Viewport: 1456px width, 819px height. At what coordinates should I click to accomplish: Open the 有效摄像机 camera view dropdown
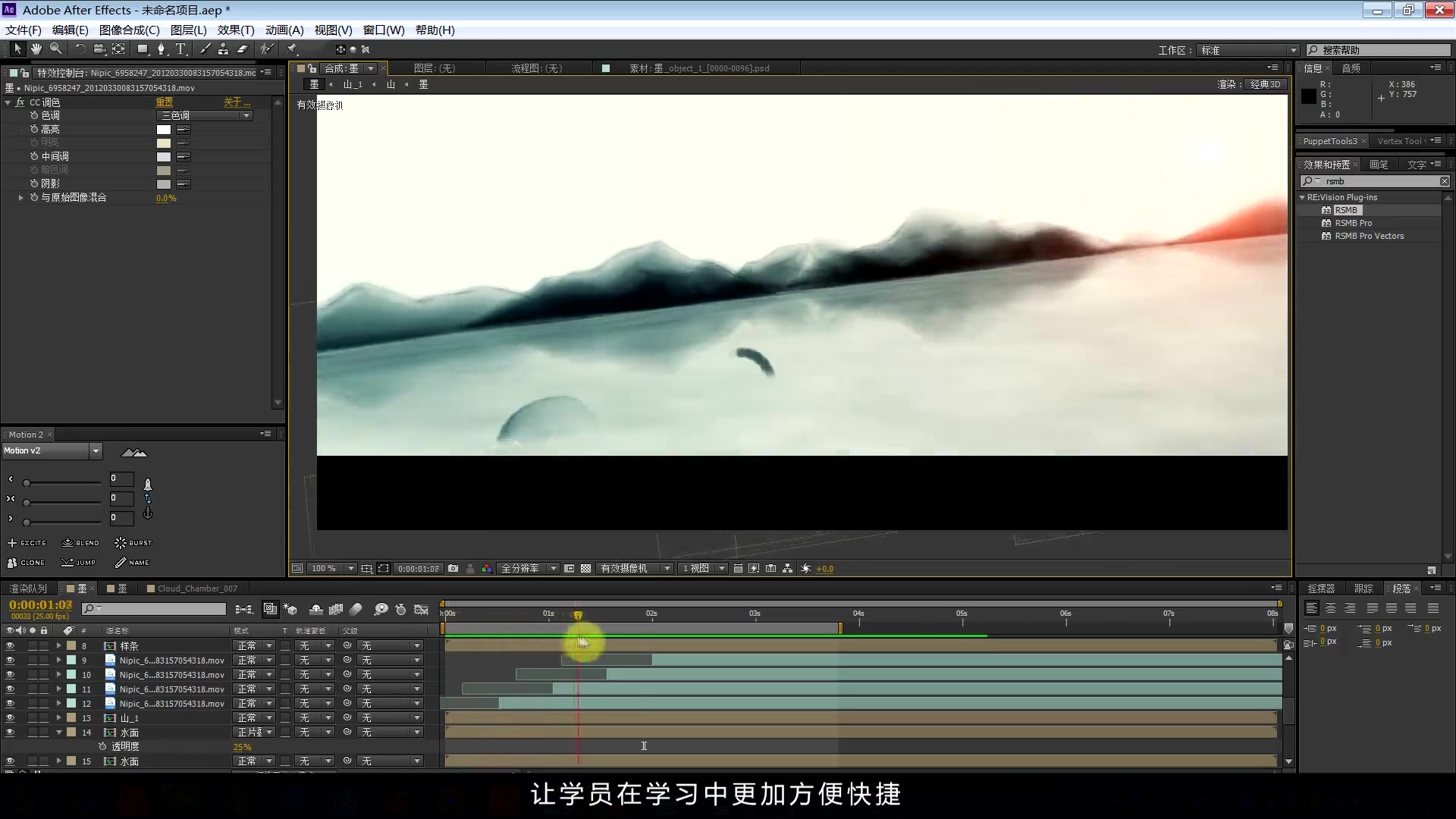pyautogui.click(x=635, y=568)
